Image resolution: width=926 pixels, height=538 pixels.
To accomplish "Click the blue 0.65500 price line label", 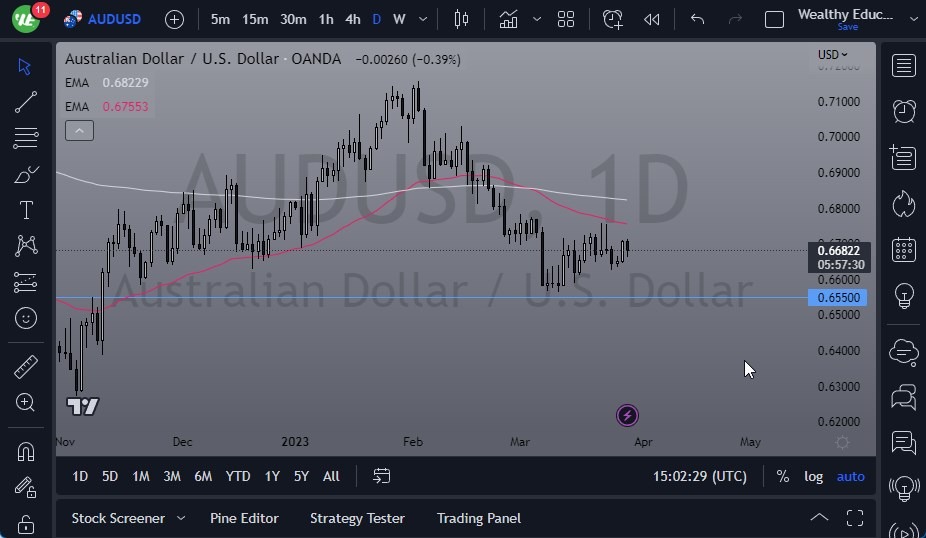I will tap(840, 298).
